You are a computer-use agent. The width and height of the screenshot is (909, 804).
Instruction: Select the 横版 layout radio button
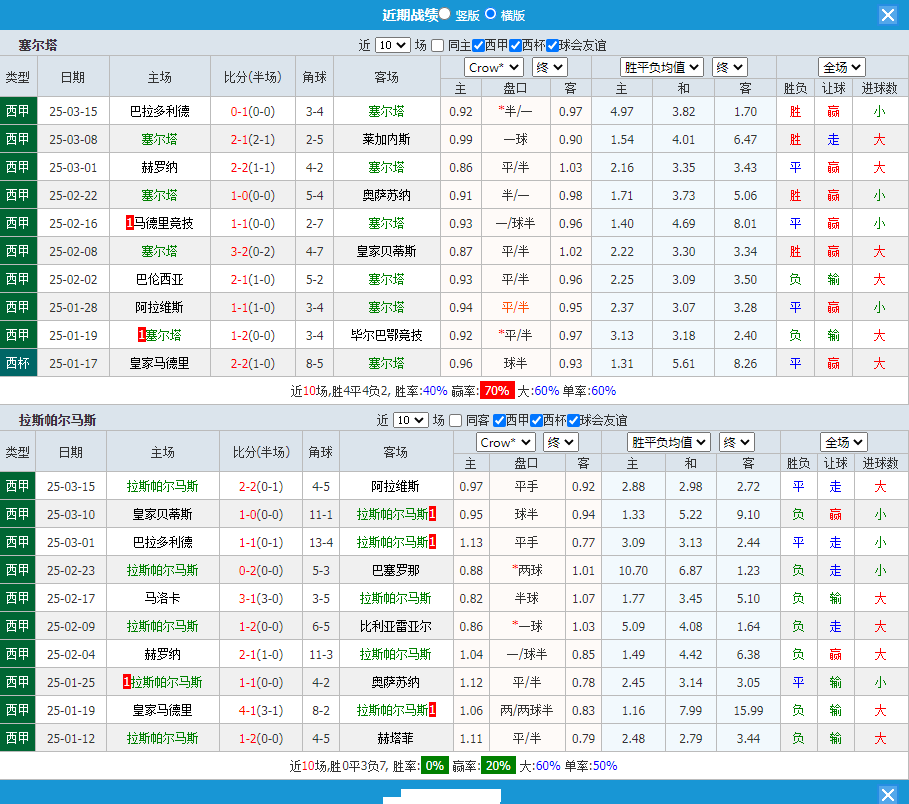491,14
